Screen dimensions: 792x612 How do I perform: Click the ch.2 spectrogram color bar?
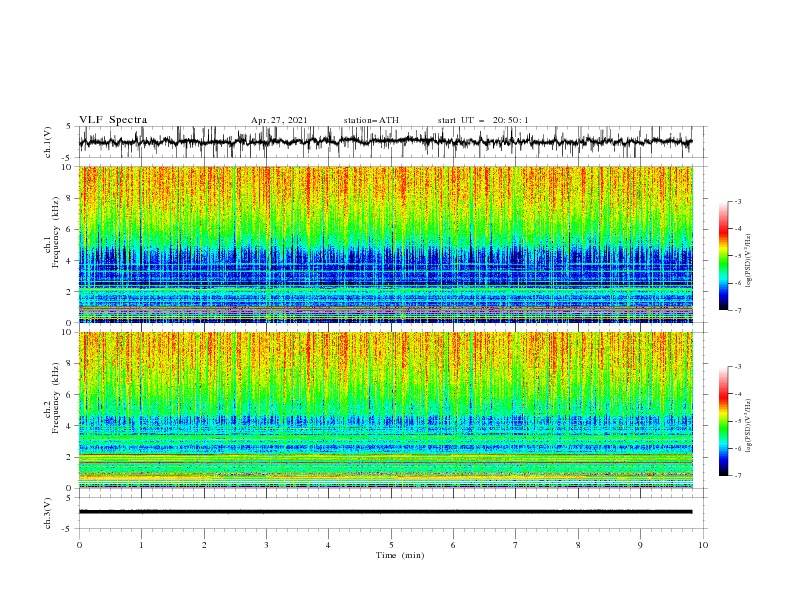(724, 421)
